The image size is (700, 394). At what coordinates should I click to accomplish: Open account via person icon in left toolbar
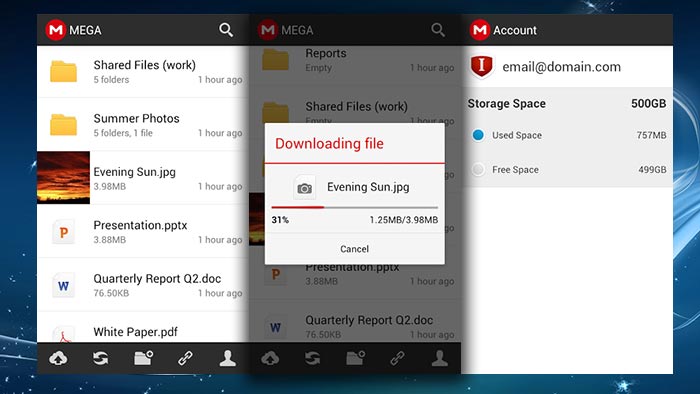228,358
